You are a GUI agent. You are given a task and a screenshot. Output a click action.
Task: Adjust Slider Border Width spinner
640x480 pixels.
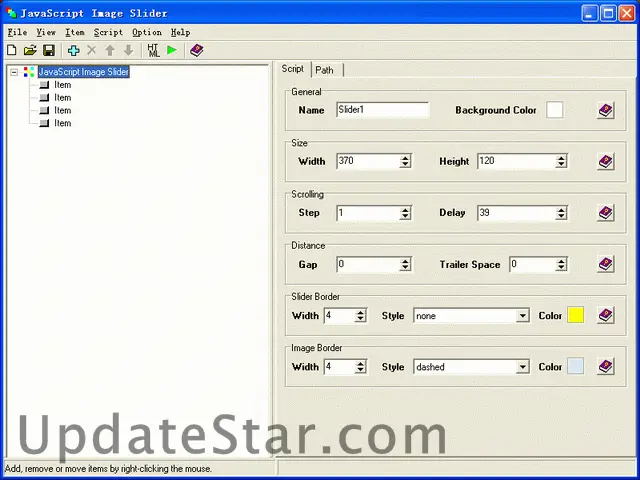[x=360, y=315]
